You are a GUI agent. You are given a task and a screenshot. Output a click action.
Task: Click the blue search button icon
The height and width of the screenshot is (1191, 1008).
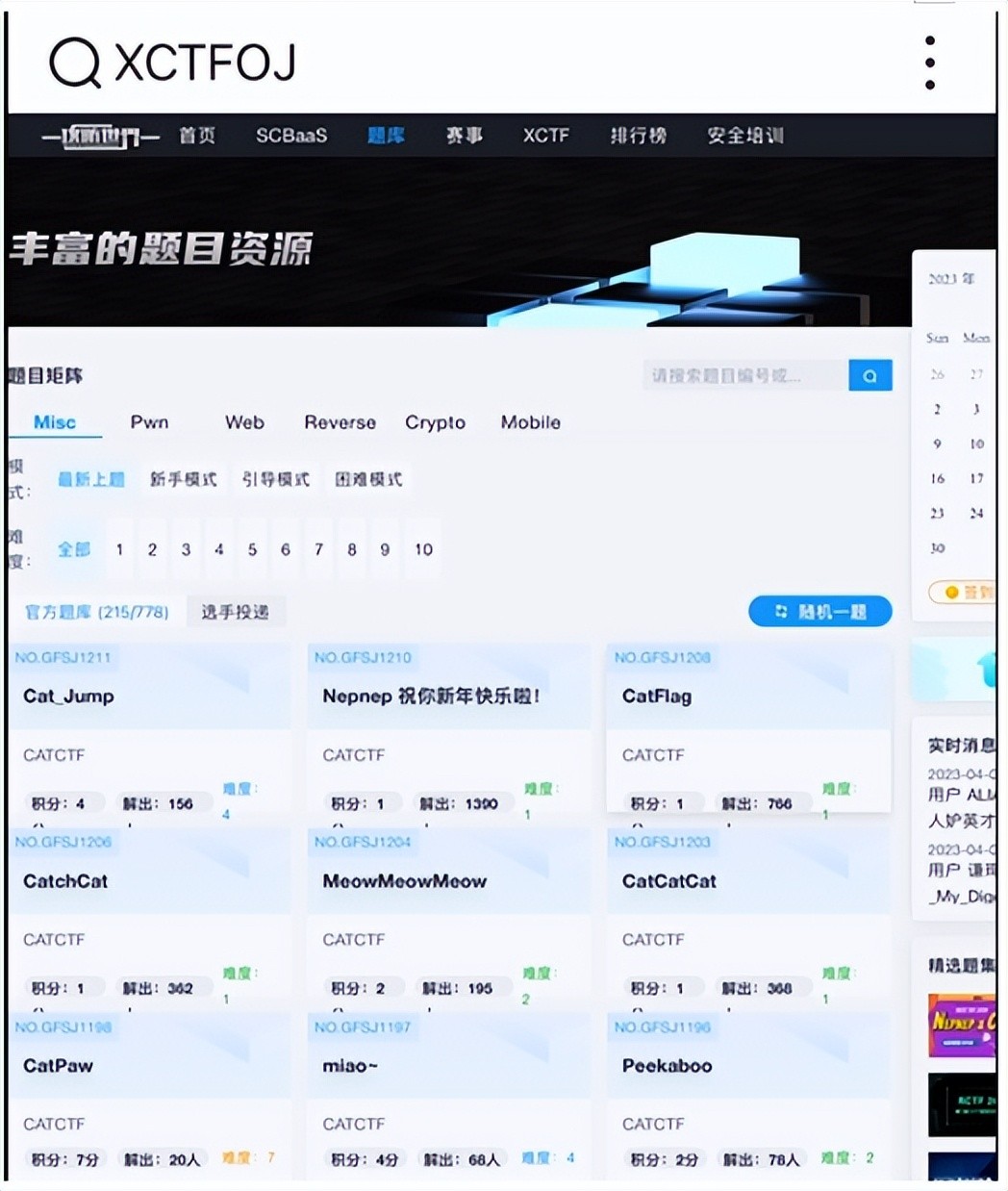point(869,376)
